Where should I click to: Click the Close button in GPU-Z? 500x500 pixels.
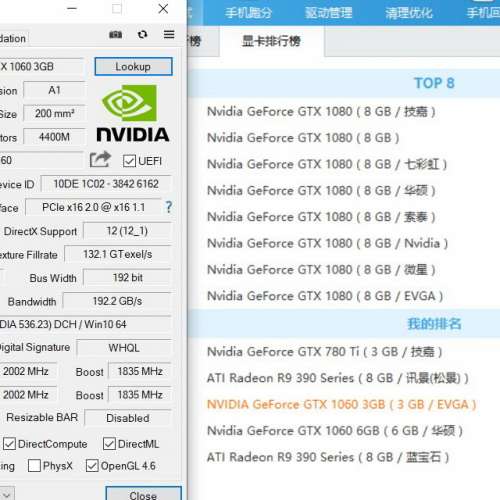[x=143, y=494]
